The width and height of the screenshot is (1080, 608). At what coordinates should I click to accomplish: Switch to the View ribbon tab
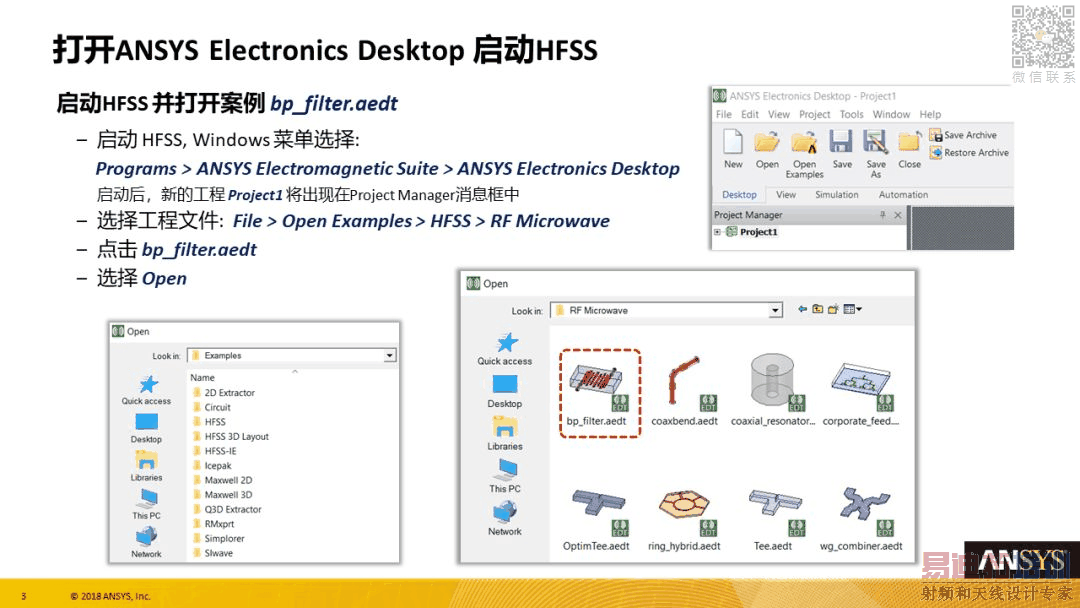pyautogui.click(x=786, y=195)
